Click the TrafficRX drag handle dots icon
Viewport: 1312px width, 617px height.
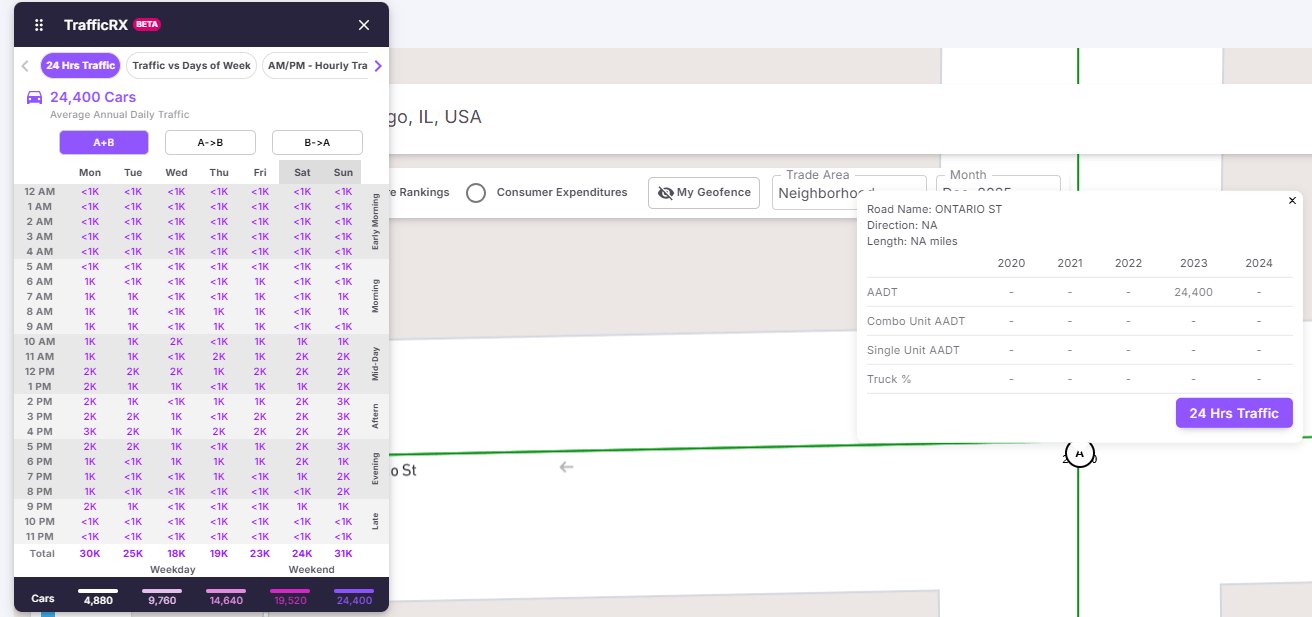[x=39, y=25]
